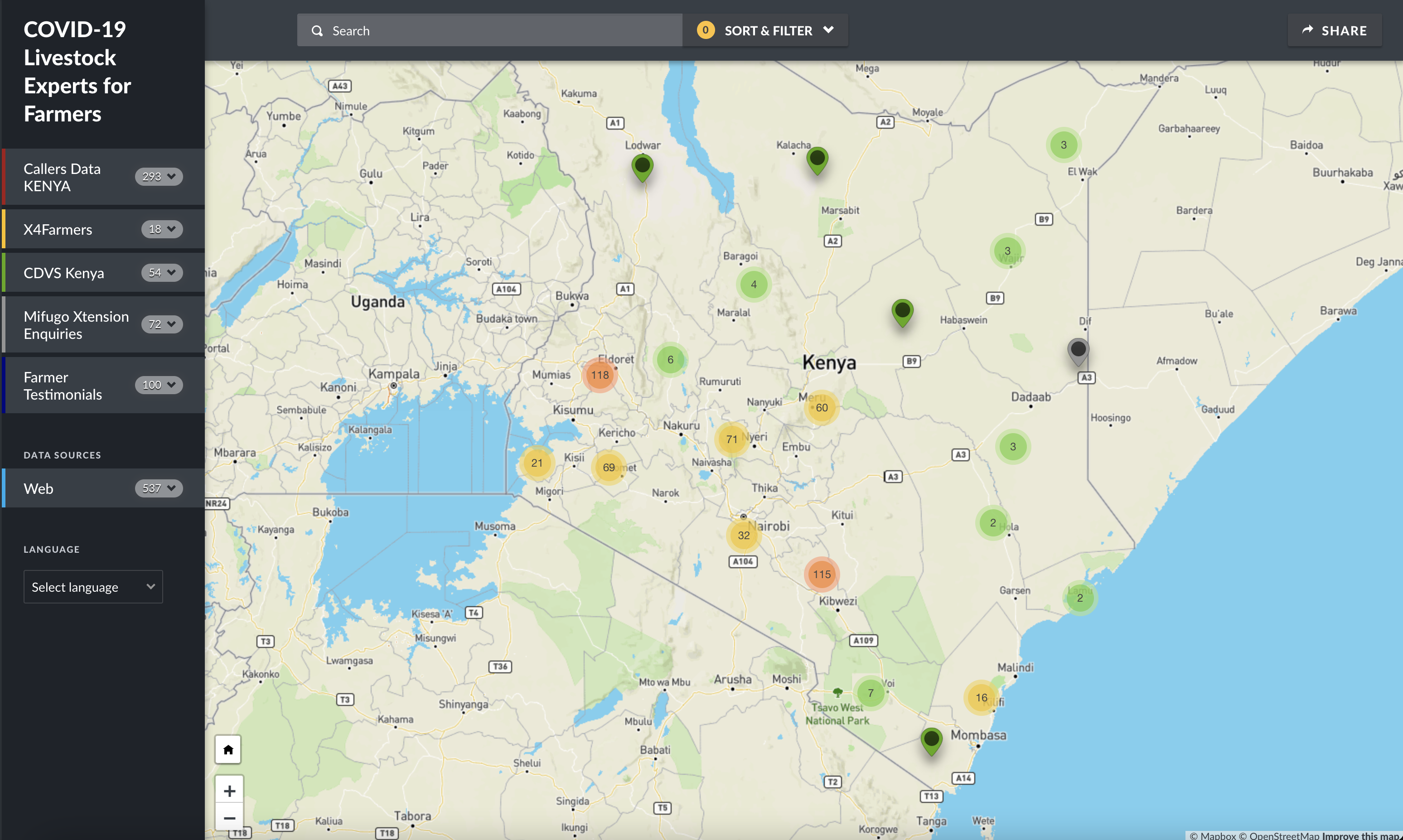Open the Select language dropdown
Viewport: 1403px width, 840px height.
tap(93, 587)
